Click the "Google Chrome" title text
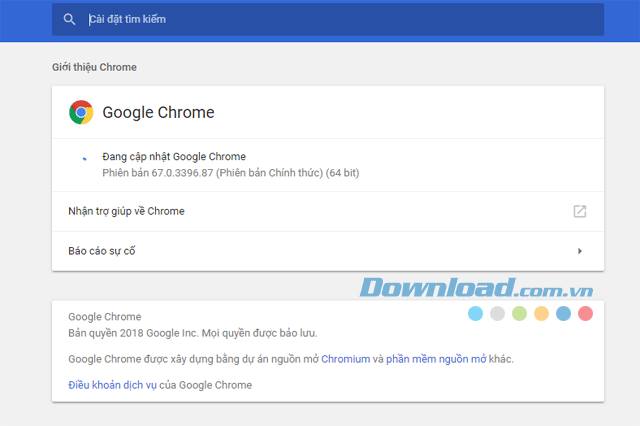The image size is (640, 426). (x=158, y=113)
